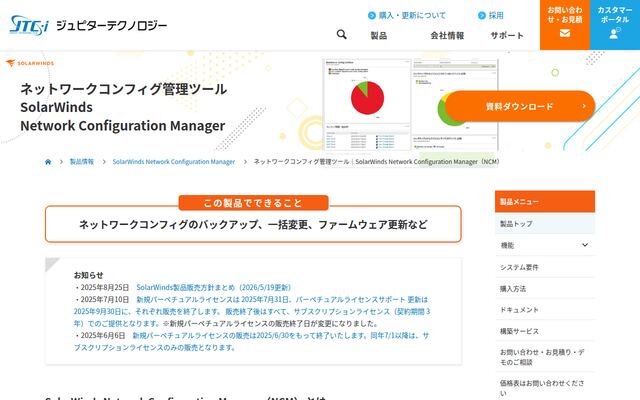
Task: Click the JTC-i Jupiter Technology logo
Action: 88,25
